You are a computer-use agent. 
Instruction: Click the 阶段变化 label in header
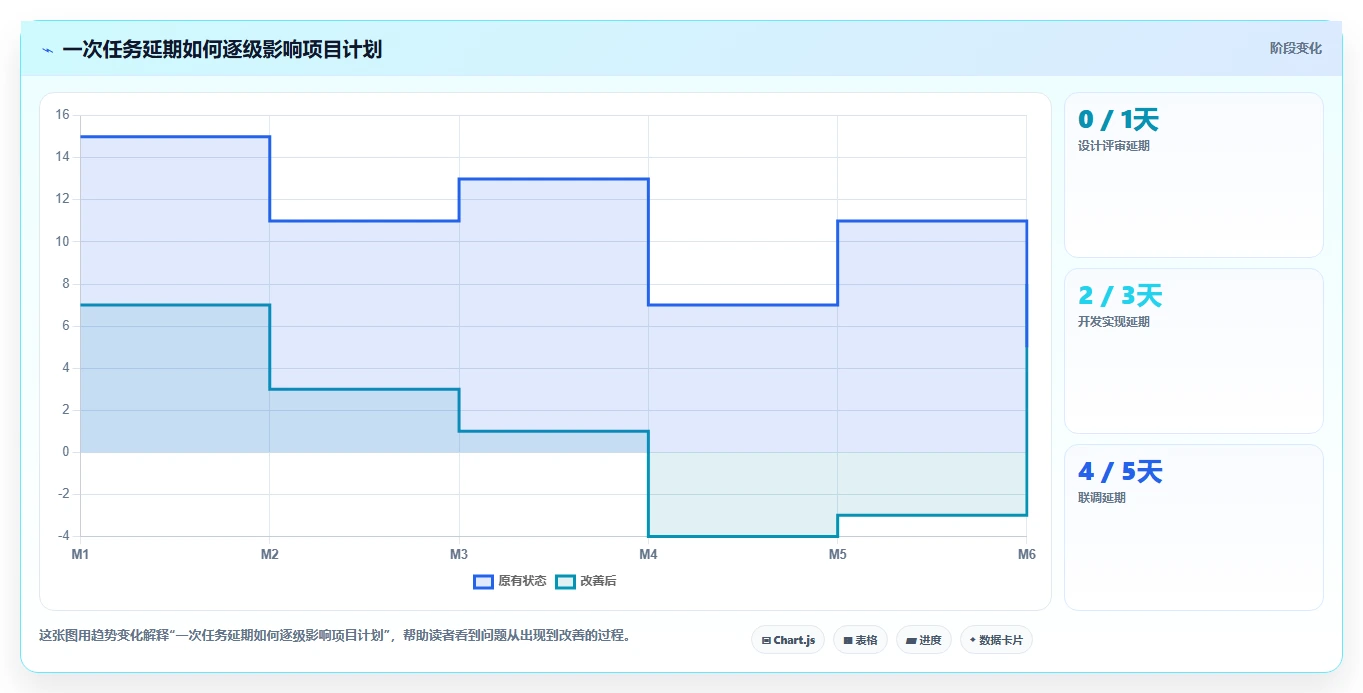(x=1296, y=48)
